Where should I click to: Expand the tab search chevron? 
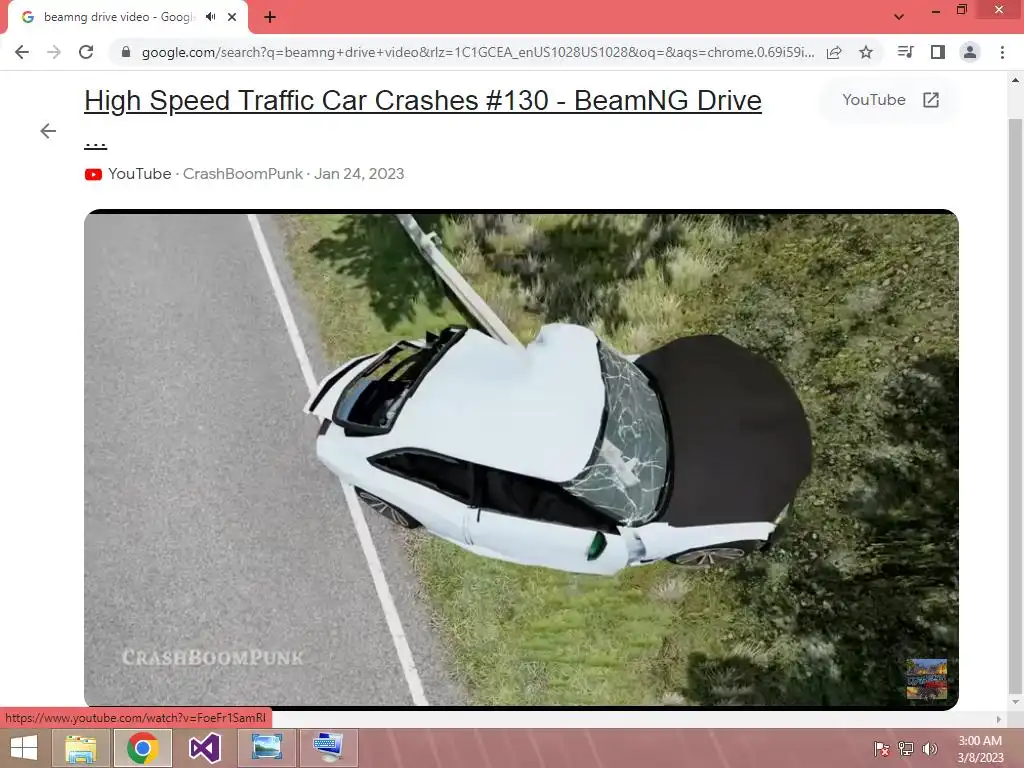click(899, 17)
